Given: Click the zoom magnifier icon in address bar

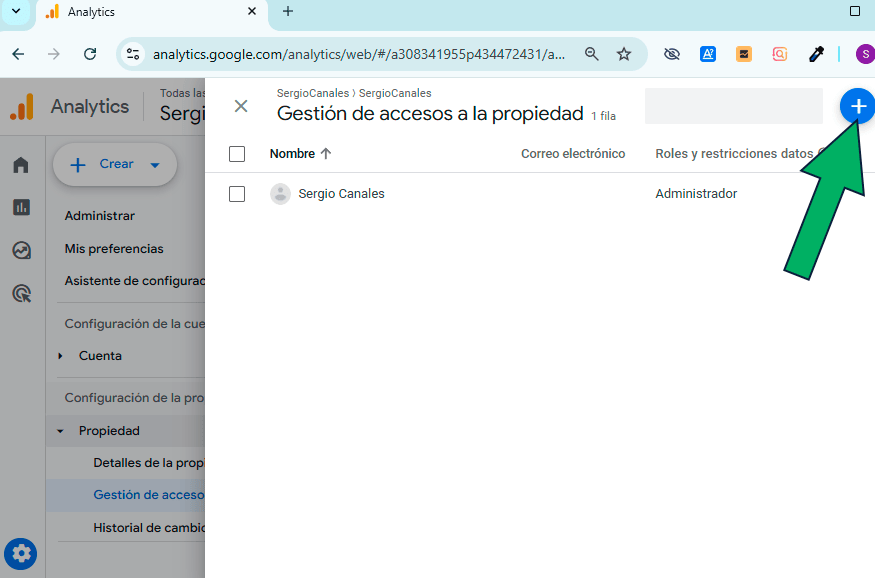Looking at the screenshot, I should point(592,54).
